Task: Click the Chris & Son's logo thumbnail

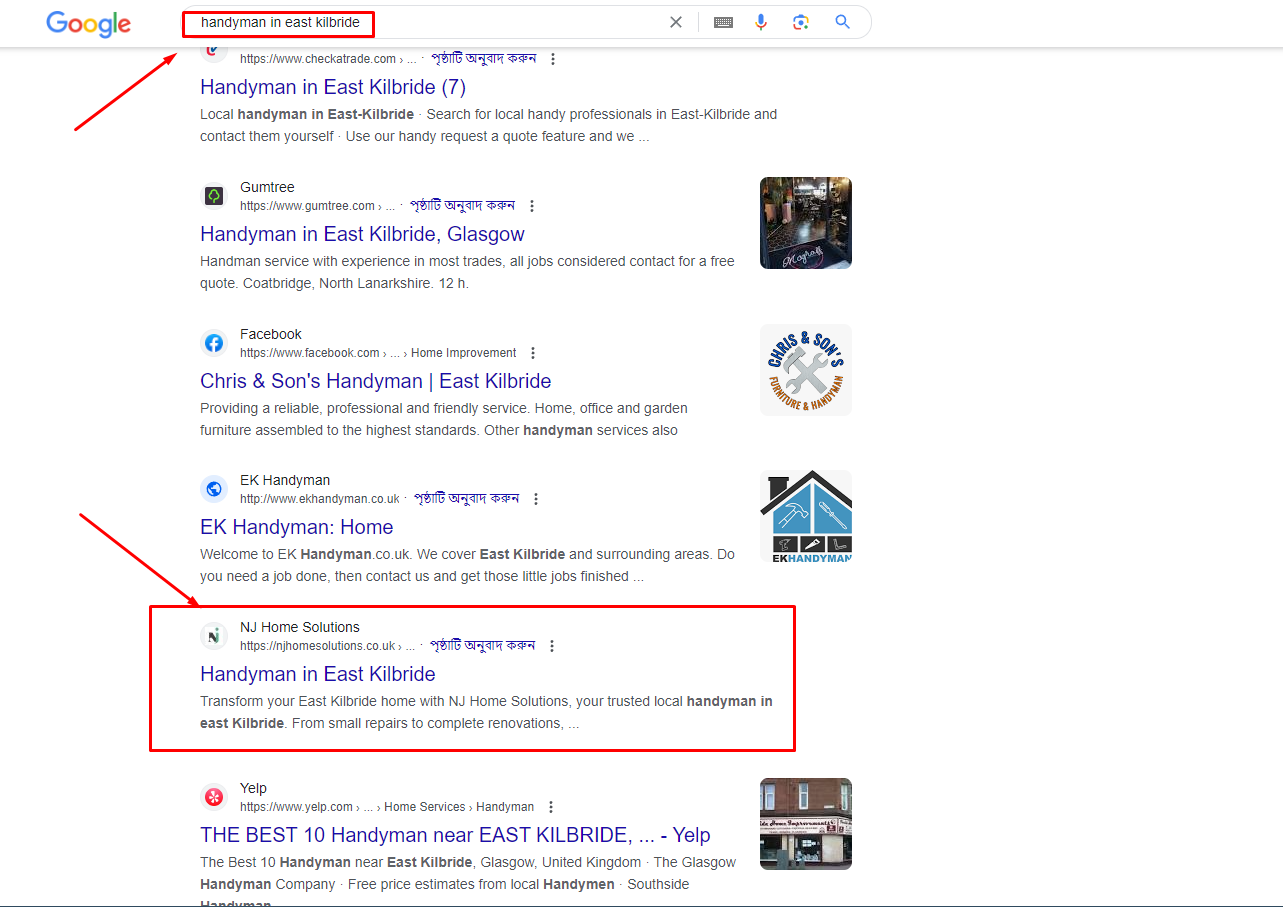Action: pyautogui.click(x=806, y=370)
